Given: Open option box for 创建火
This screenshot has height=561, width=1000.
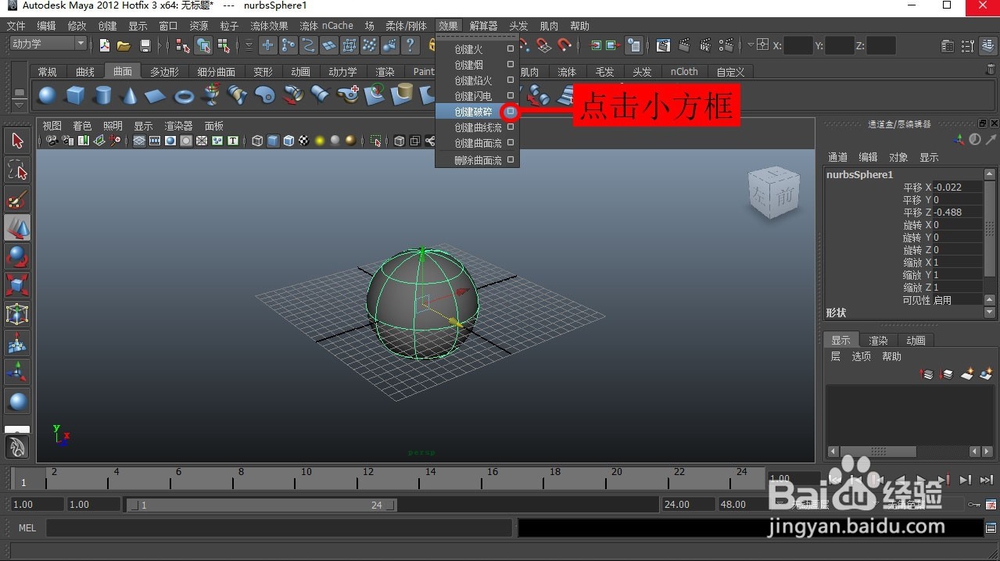Looking at the screenshot, I should pos(510,48).
